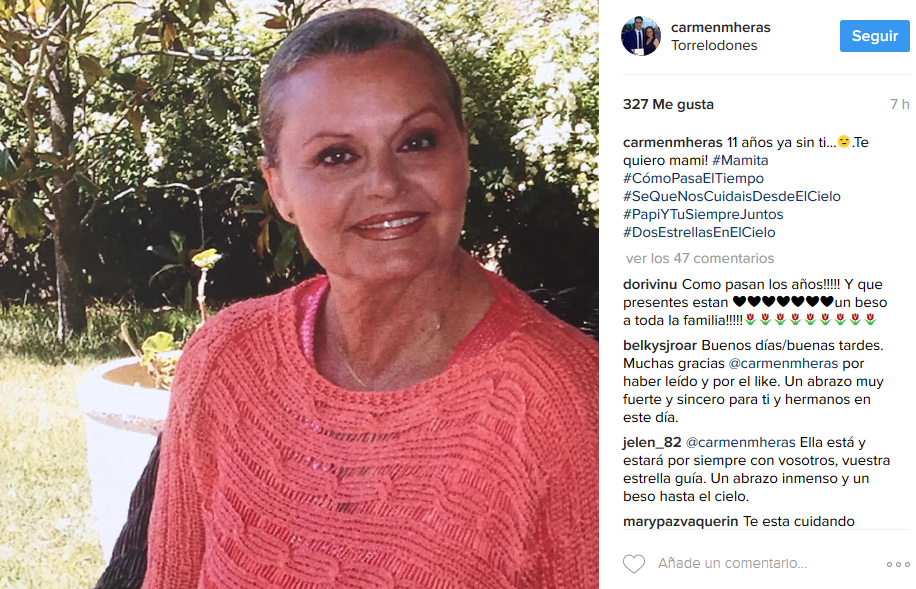Open carmenmheras profile picture avatar

click(x=641, y=36)
